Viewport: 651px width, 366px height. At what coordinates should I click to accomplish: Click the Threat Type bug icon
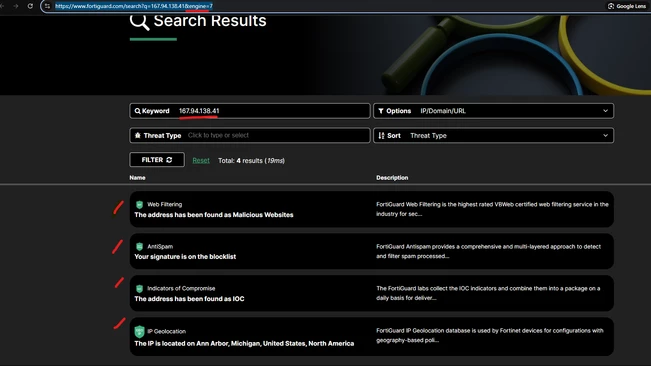click(138, 135)
